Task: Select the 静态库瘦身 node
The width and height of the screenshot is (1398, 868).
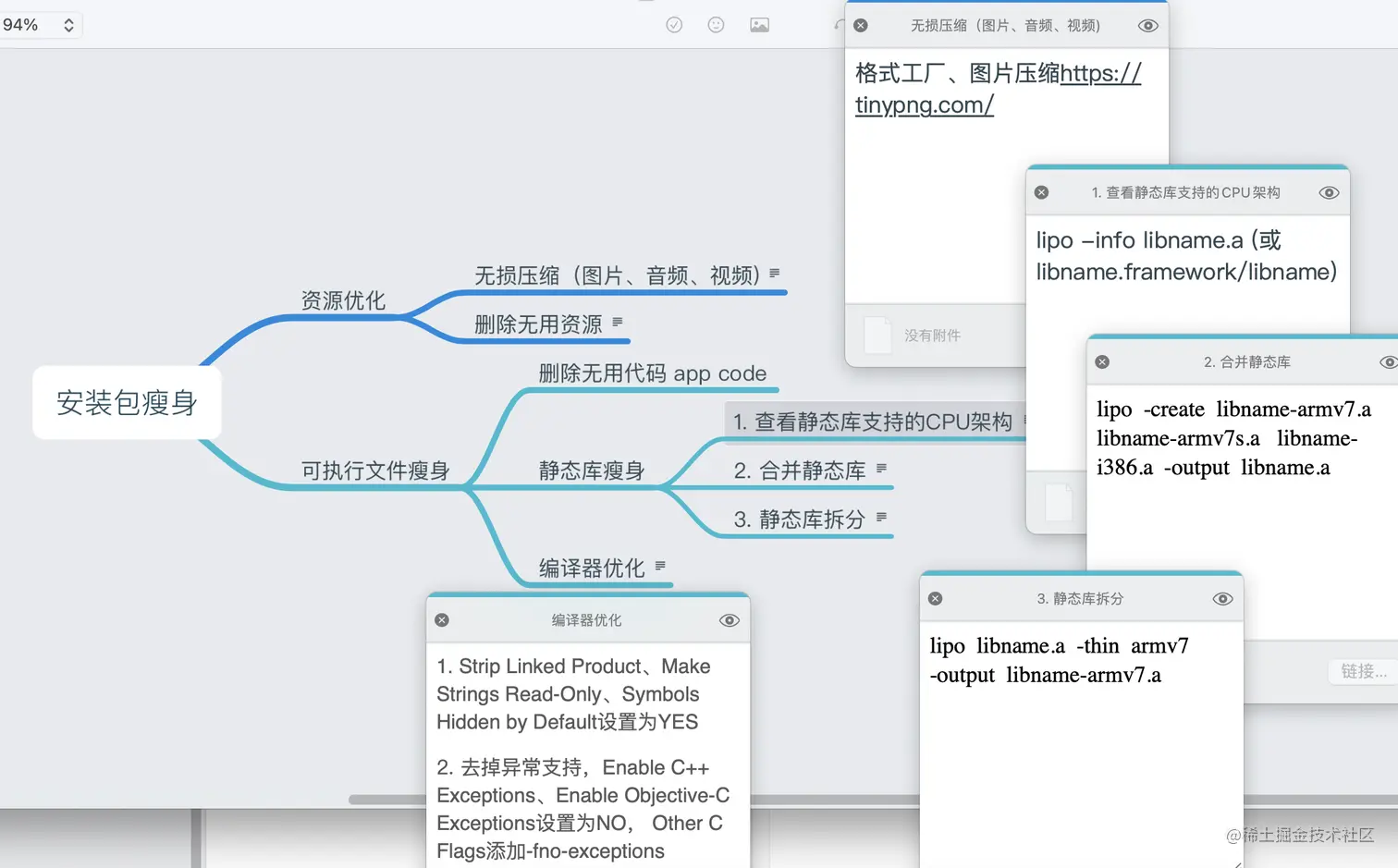Action: click(592, 471)
